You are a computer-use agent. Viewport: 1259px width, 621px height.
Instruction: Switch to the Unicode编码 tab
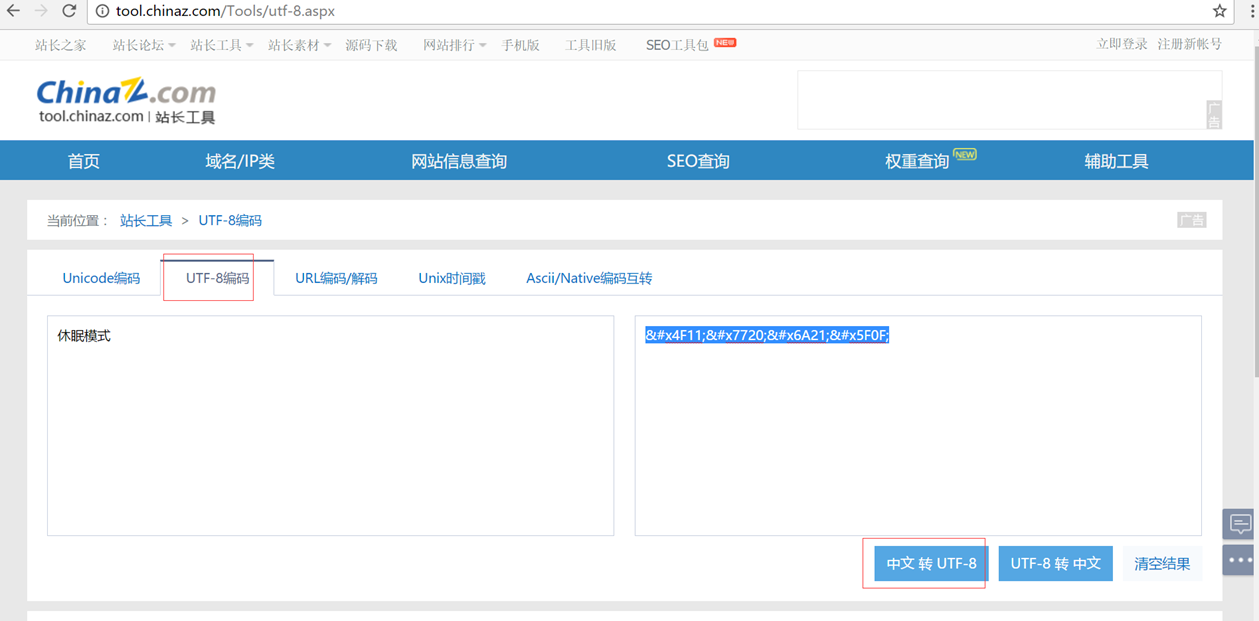[x=100, y=277]
